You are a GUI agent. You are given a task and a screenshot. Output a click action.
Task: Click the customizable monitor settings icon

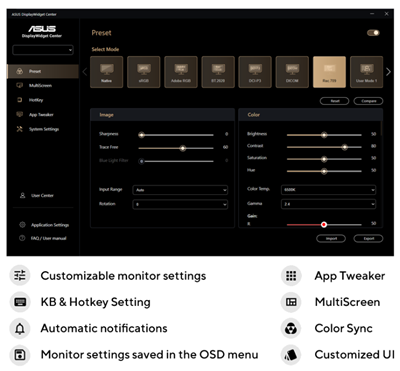tap(20, 276)
